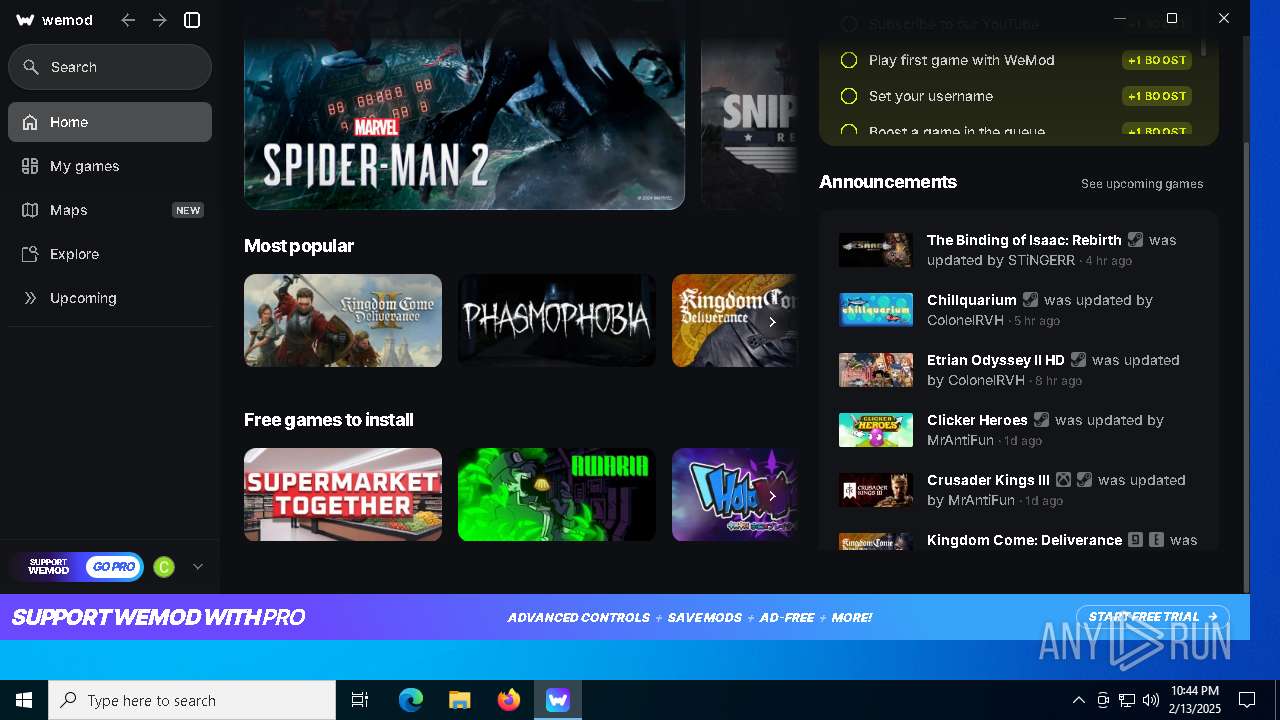Click the green user avatar
Image resolution: width=1280 pixels, height=720 pixels.
tap(164, 567)
